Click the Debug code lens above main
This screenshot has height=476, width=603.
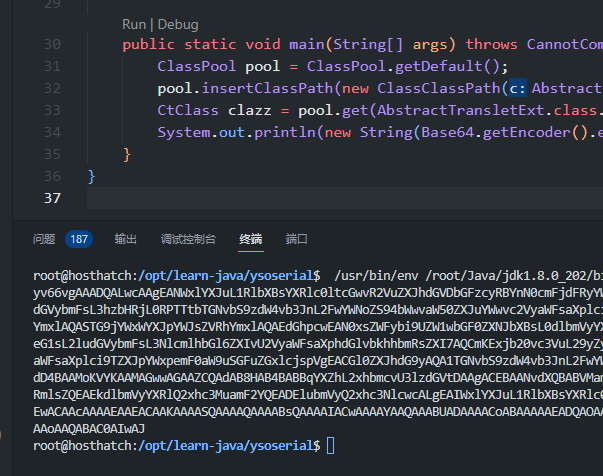(x=178, y=24)
